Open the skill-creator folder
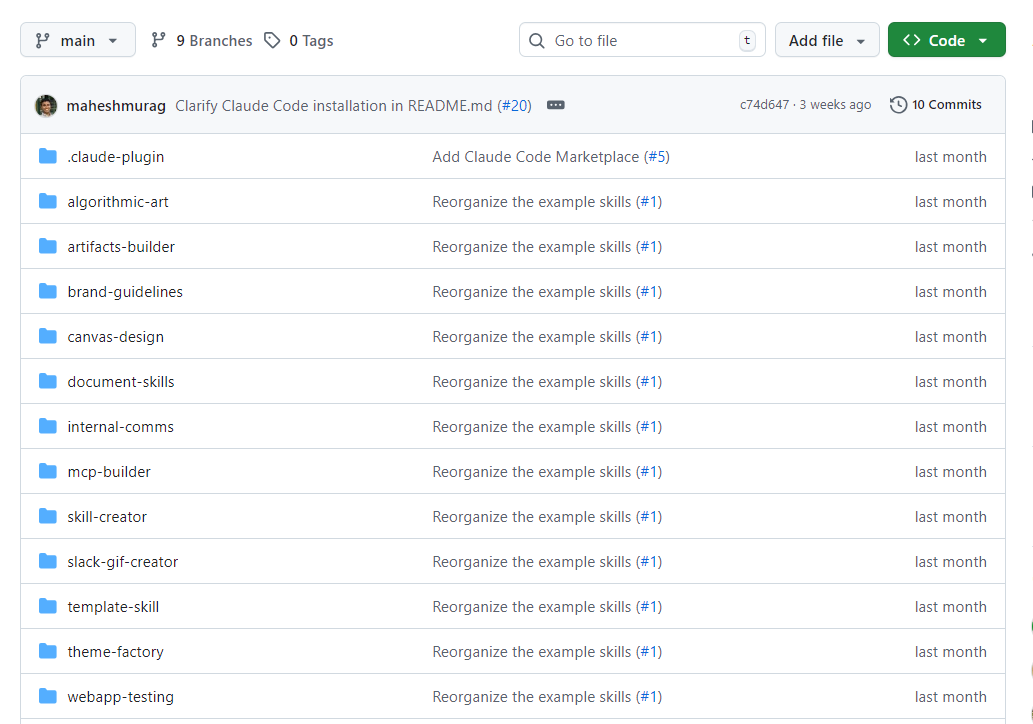 pyautogui.click(x=107, y=517)
